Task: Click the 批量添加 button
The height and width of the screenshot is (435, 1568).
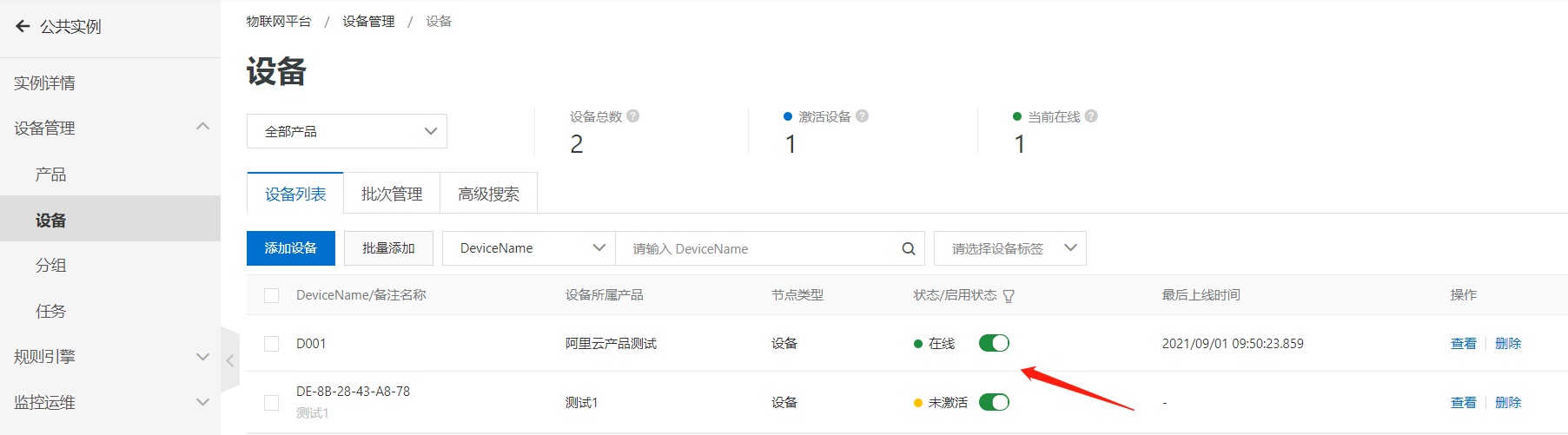Action: click(388, 248)
